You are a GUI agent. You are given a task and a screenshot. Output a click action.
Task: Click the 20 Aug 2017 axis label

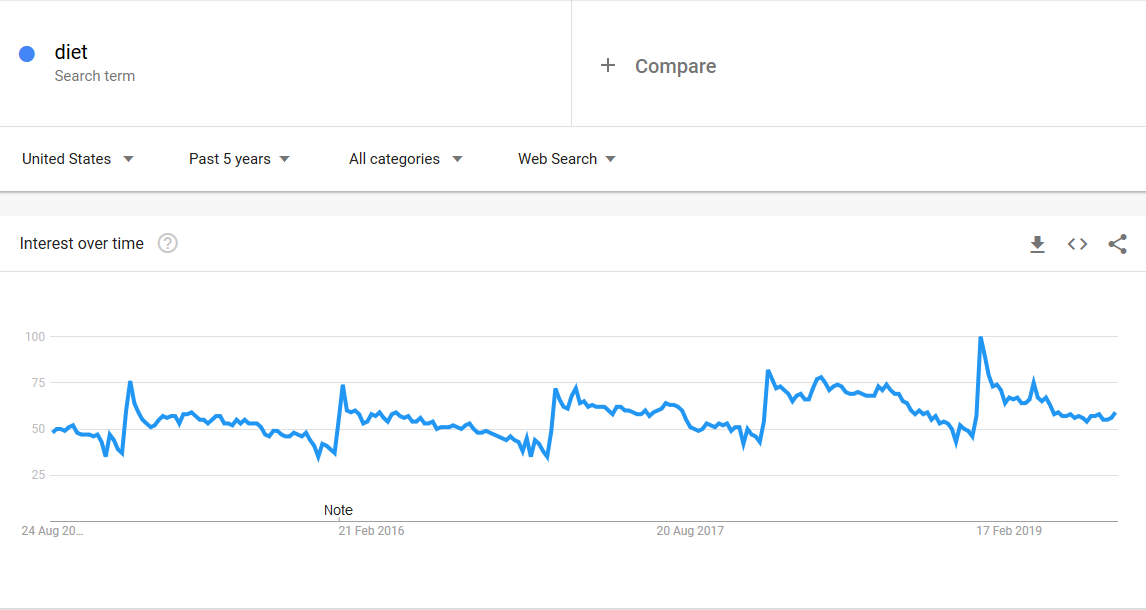coord(690,531)
